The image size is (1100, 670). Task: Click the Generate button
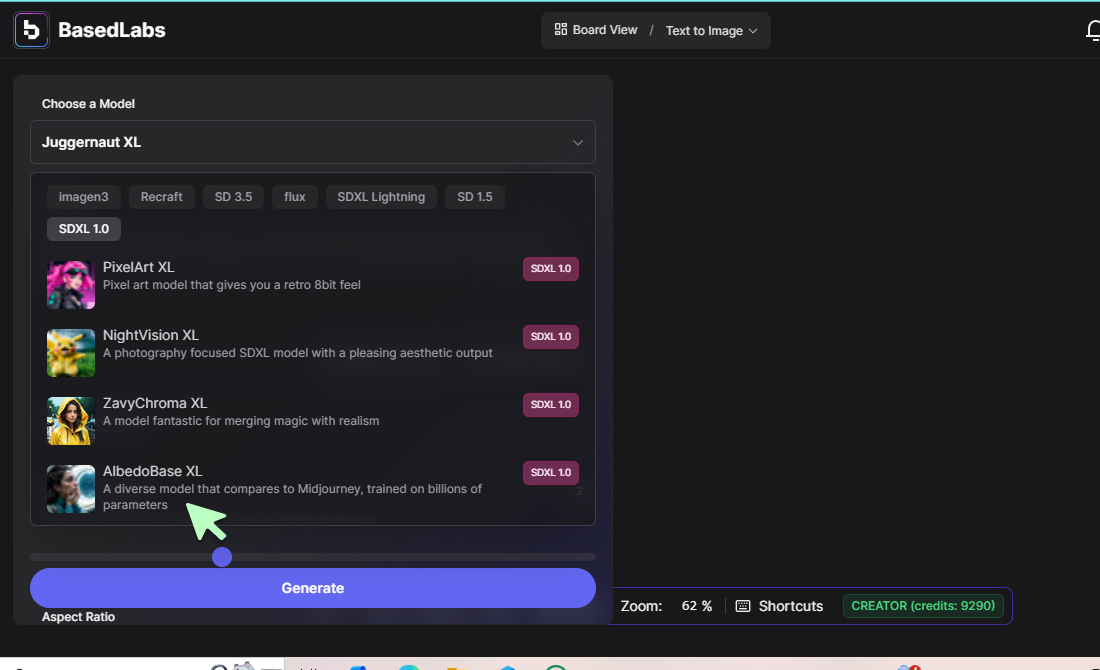tap(313, 588)
